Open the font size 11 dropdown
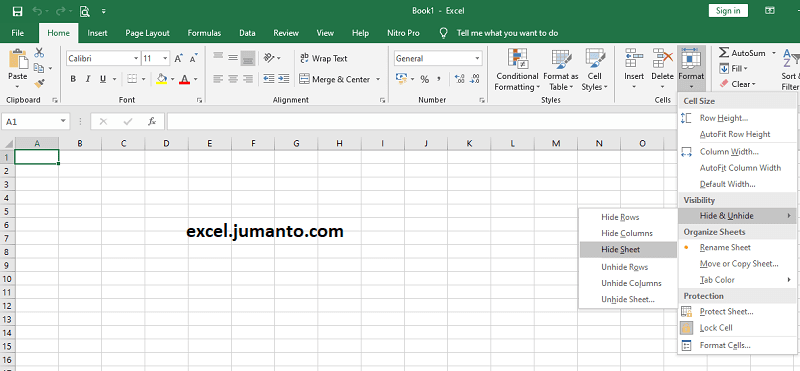800x371 pixels. click(165, 59)
